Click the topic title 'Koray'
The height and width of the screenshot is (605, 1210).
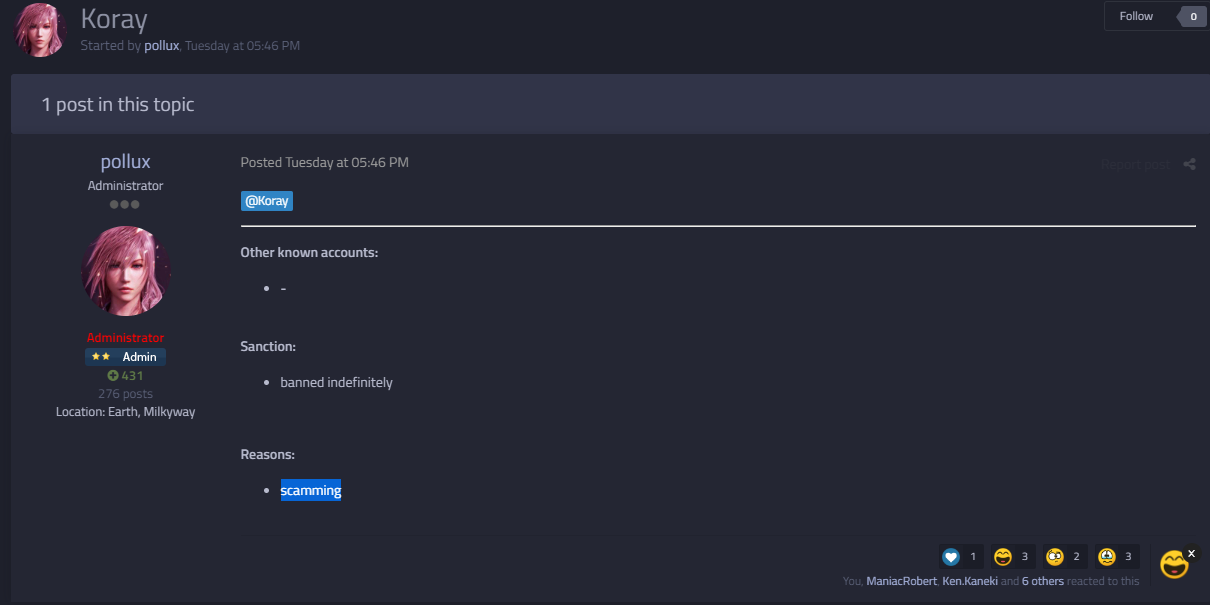click(x=114, y=18)
